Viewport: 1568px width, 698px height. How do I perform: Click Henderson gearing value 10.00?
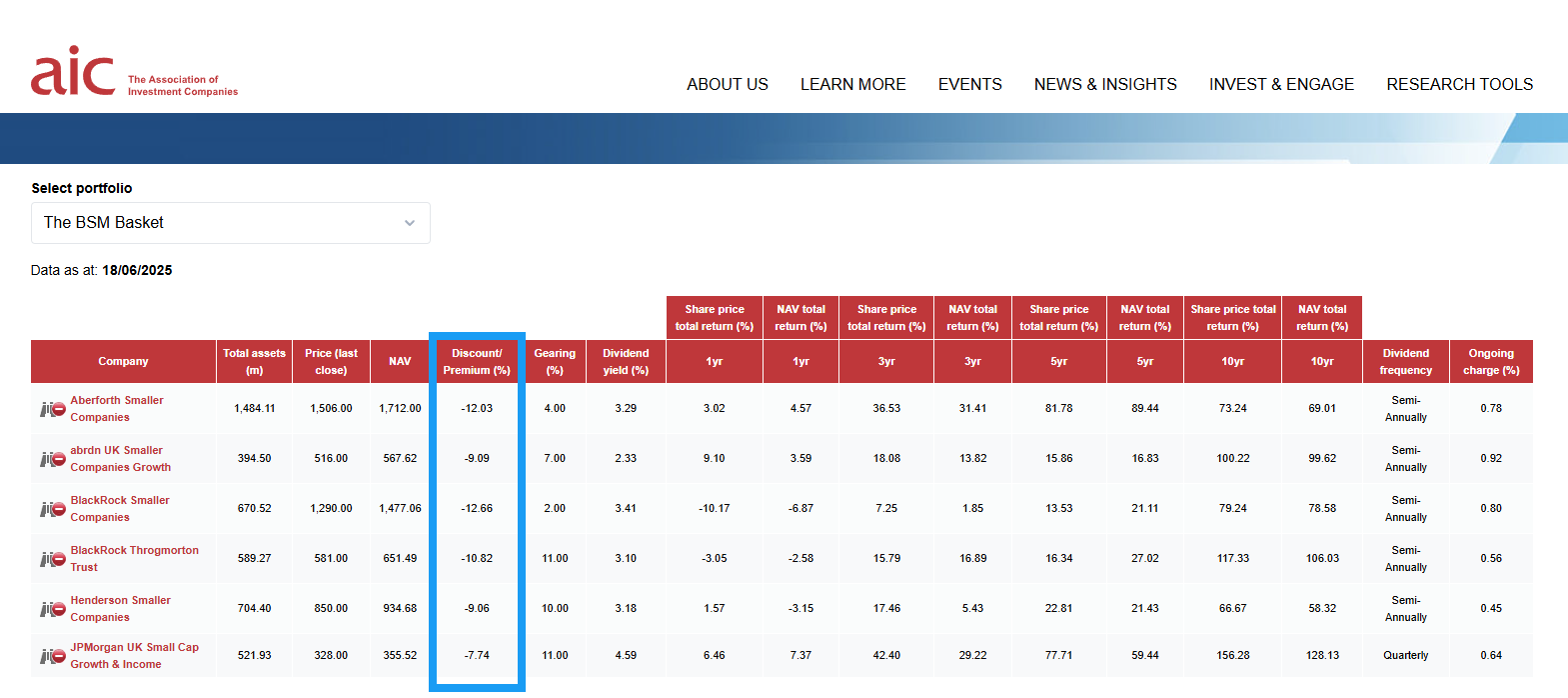pos(555,608)
